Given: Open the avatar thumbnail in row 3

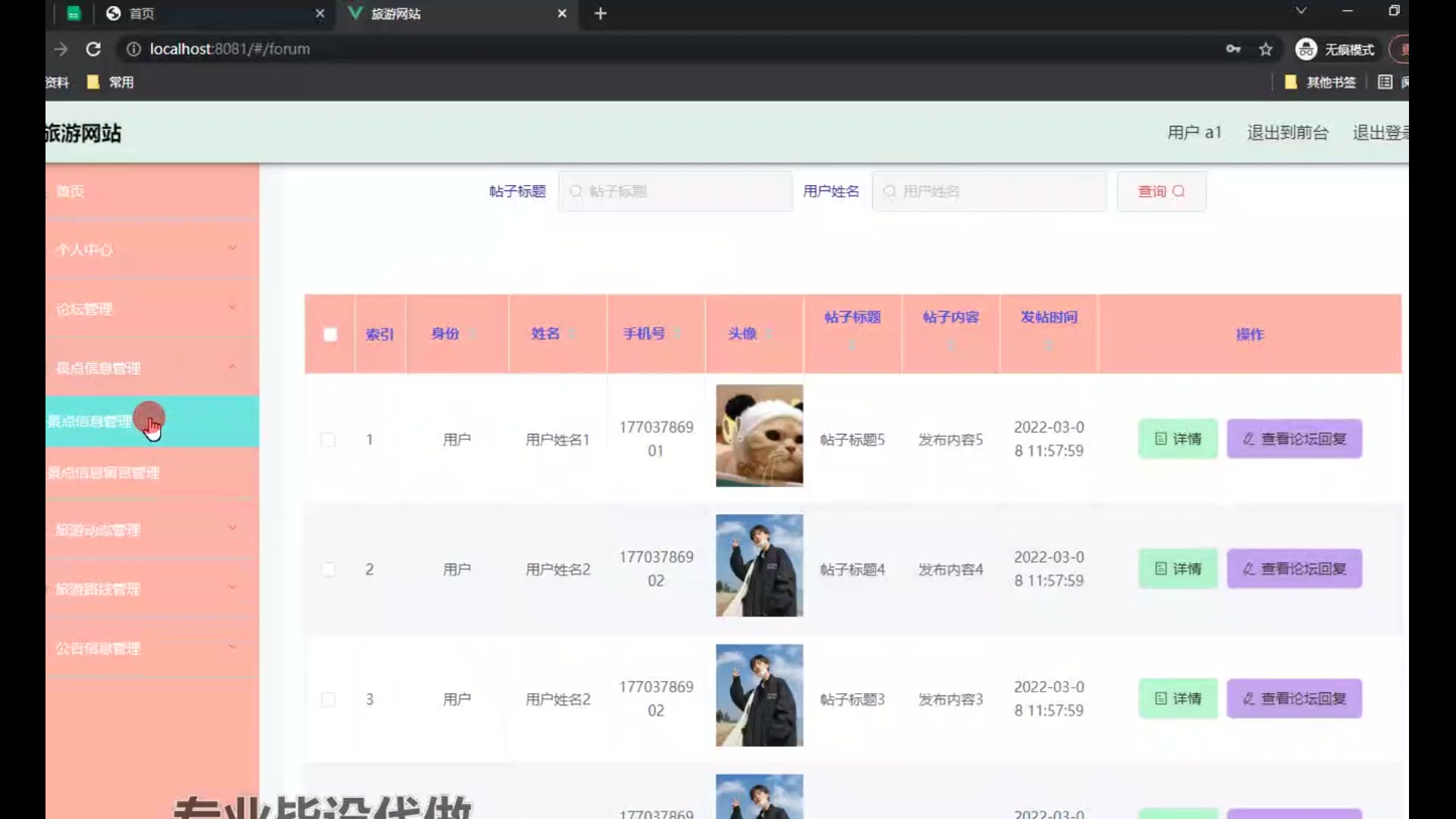Looking at the screenshot, I should click(x=759, y=695).
